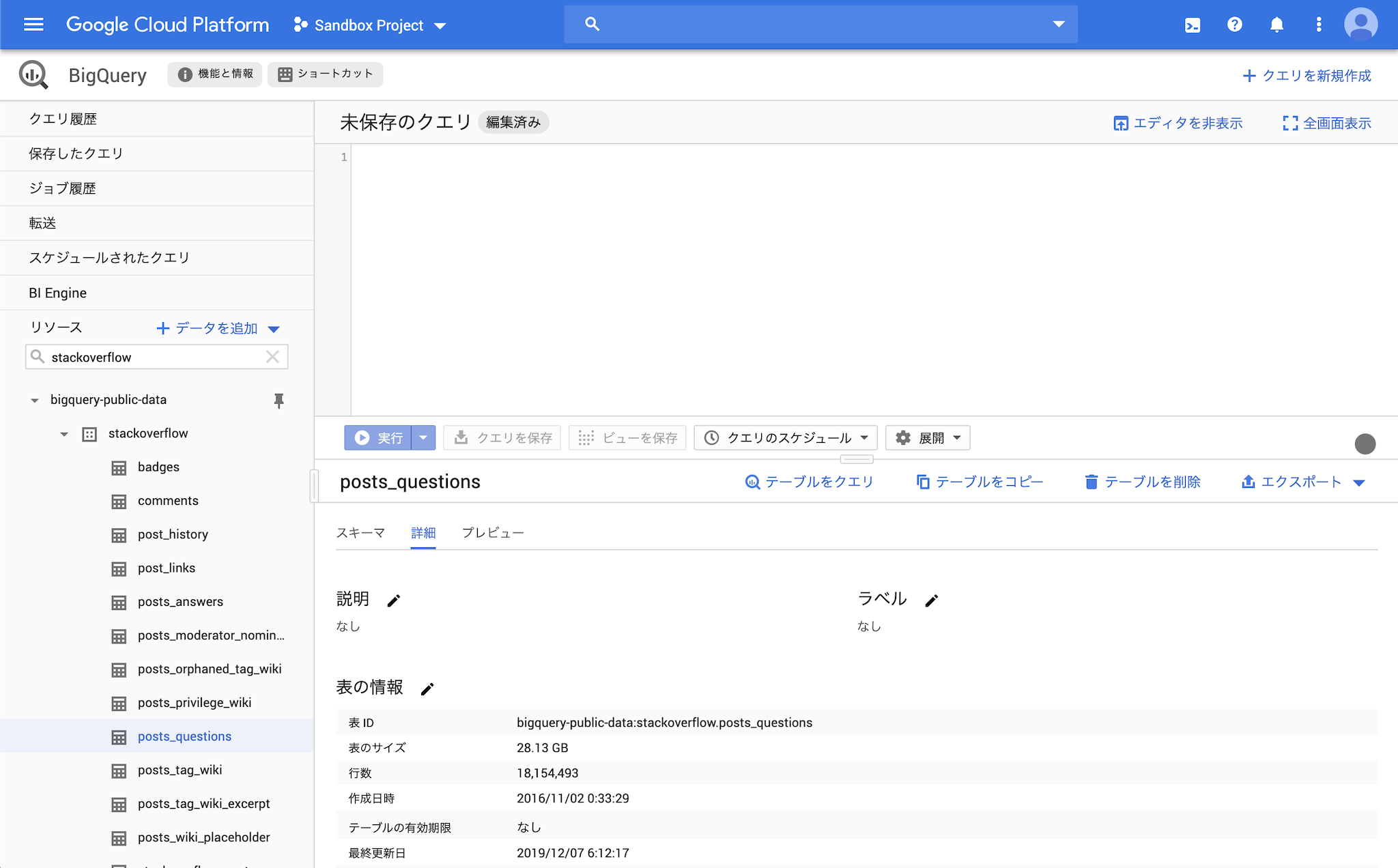Open the help question mark icon
The width and height of the screenshot is (1398, 868).
tap(1234, 25)
